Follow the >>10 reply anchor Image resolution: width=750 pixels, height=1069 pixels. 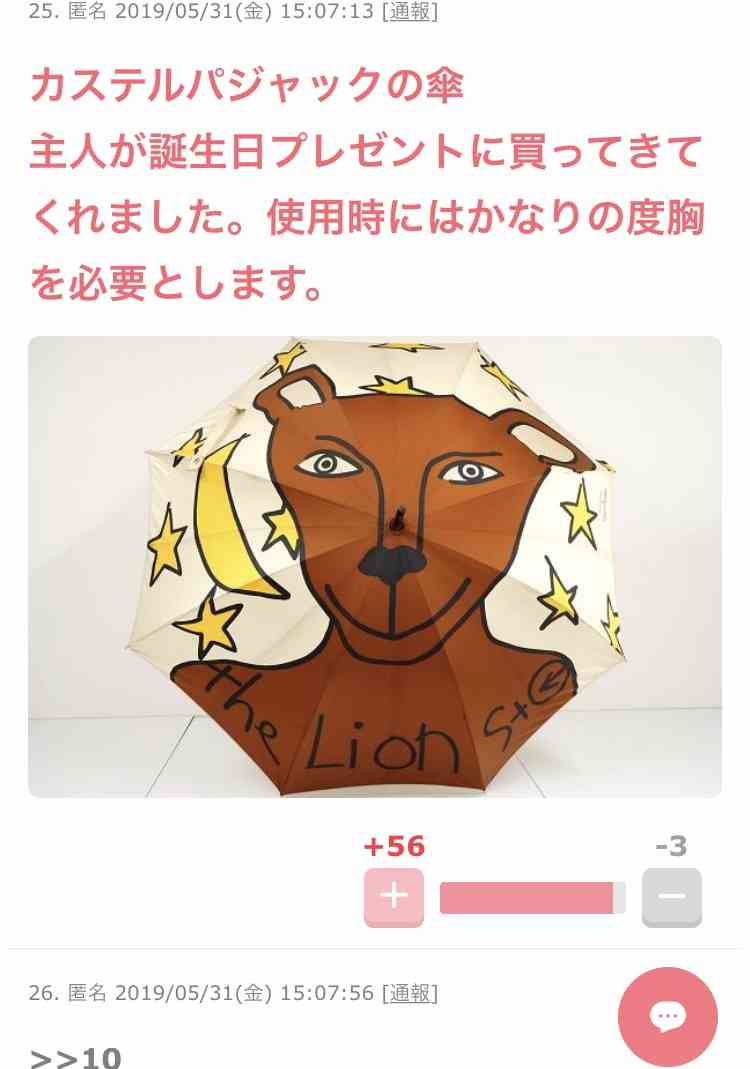pos(76,1057)
